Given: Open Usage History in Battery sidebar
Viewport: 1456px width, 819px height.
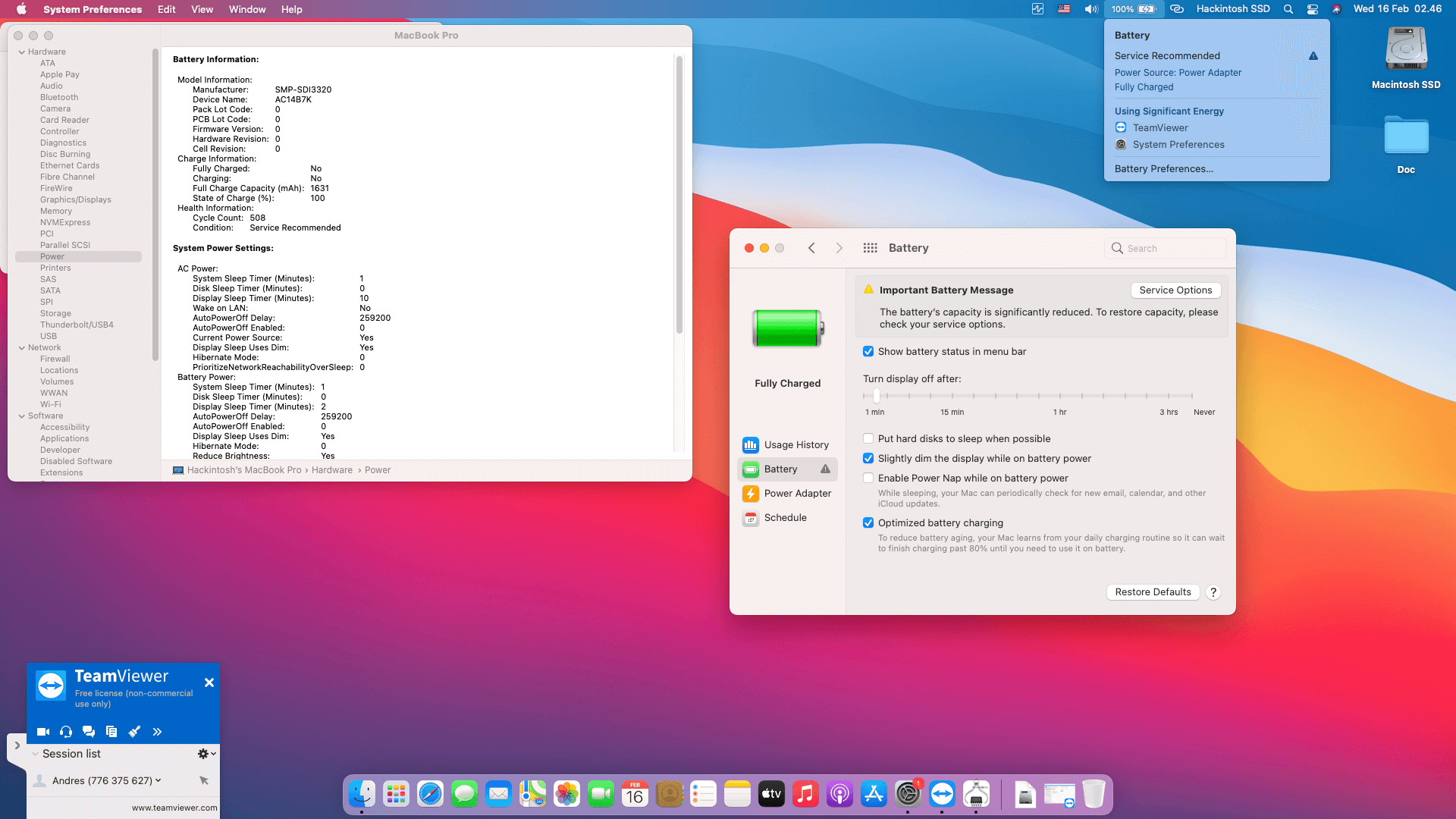Looking at the screenshot, I should click(x=795, y=444).
